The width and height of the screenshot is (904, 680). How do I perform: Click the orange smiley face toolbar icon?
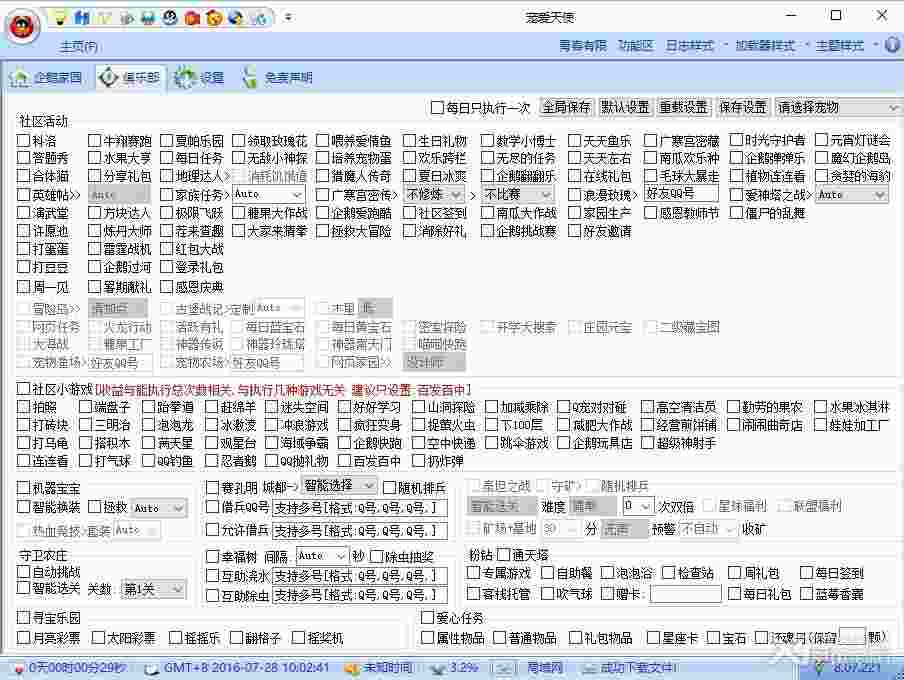214,18
